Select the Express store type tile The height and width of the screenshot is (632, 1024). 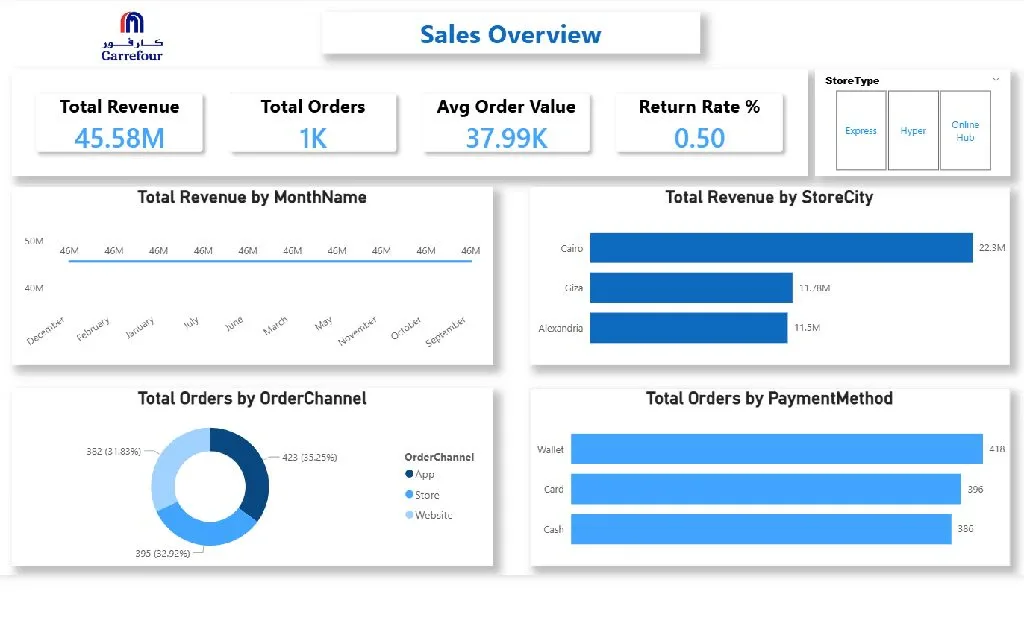point(861,131)
